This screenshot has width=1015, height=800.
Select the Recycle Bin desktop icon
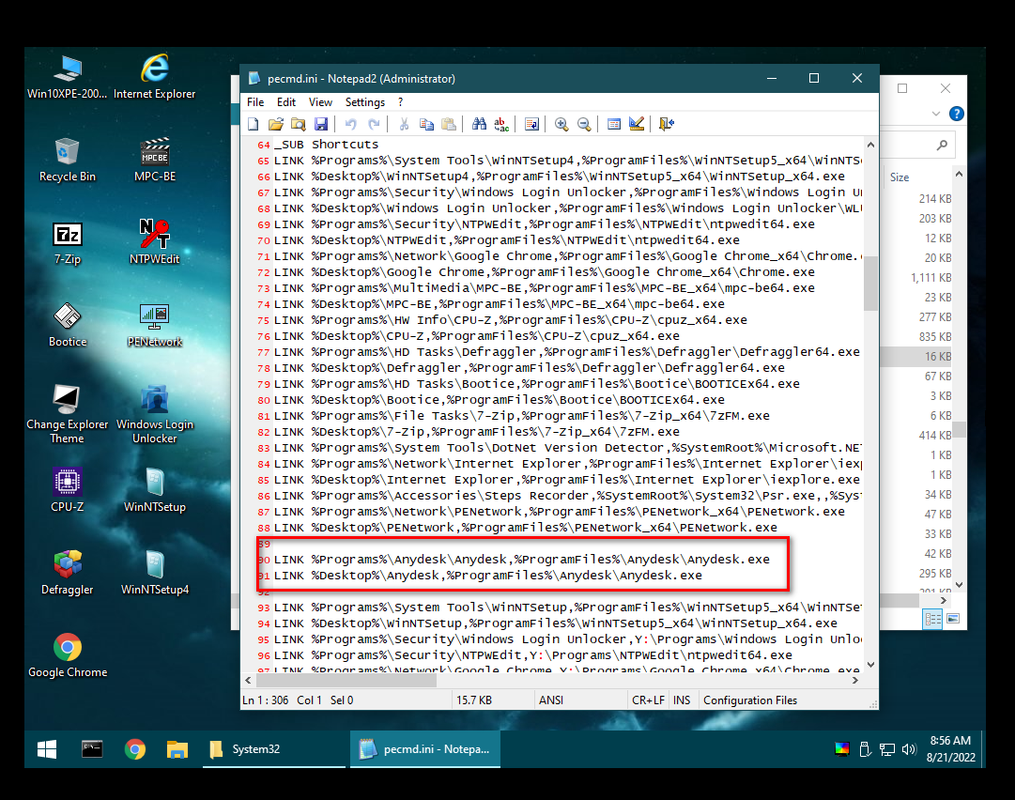pyautogui.click(x=67, y=160)
